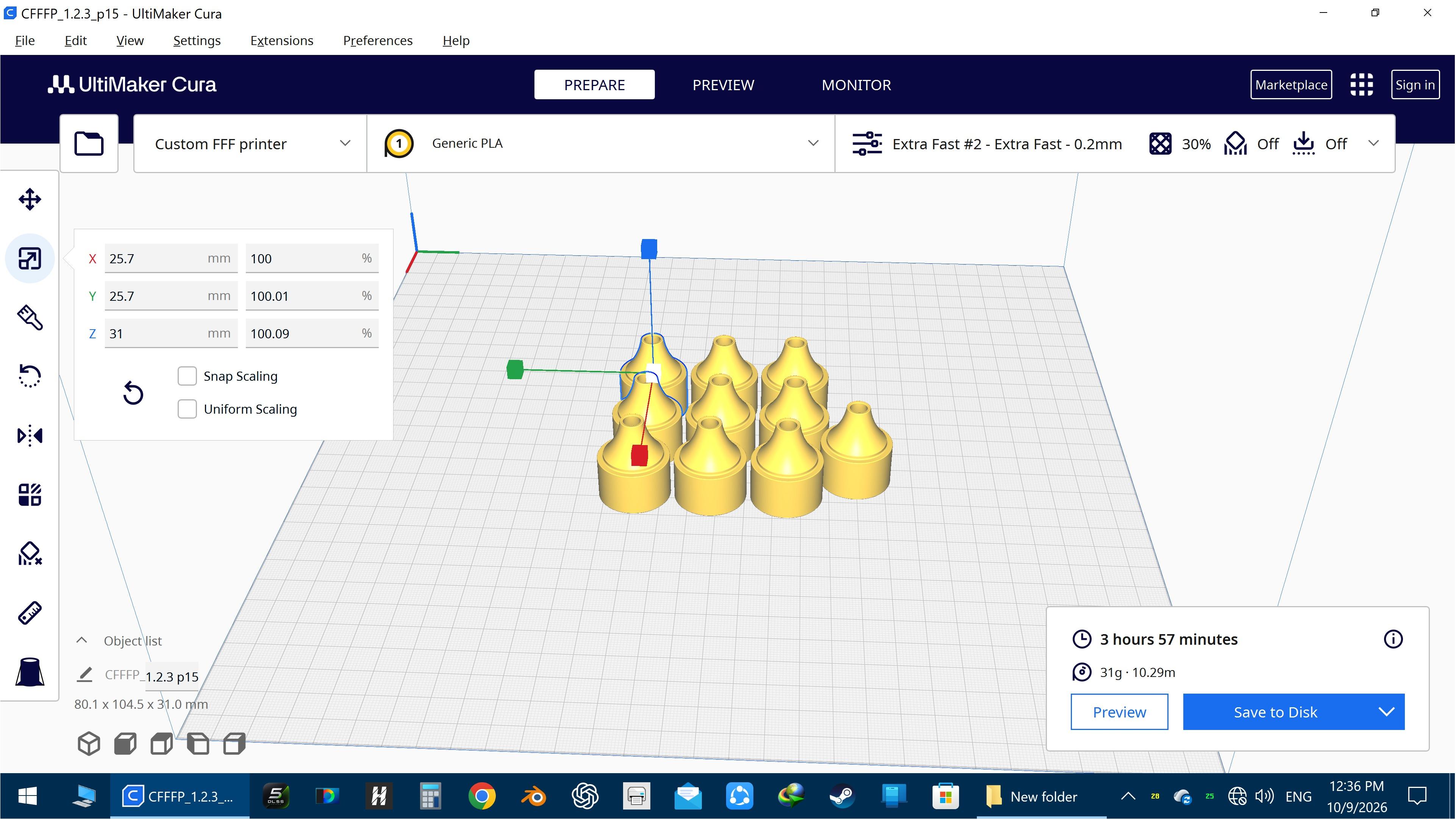Show print time info details icon
The image size is (1456, 819).
[x=1393, y=639]
